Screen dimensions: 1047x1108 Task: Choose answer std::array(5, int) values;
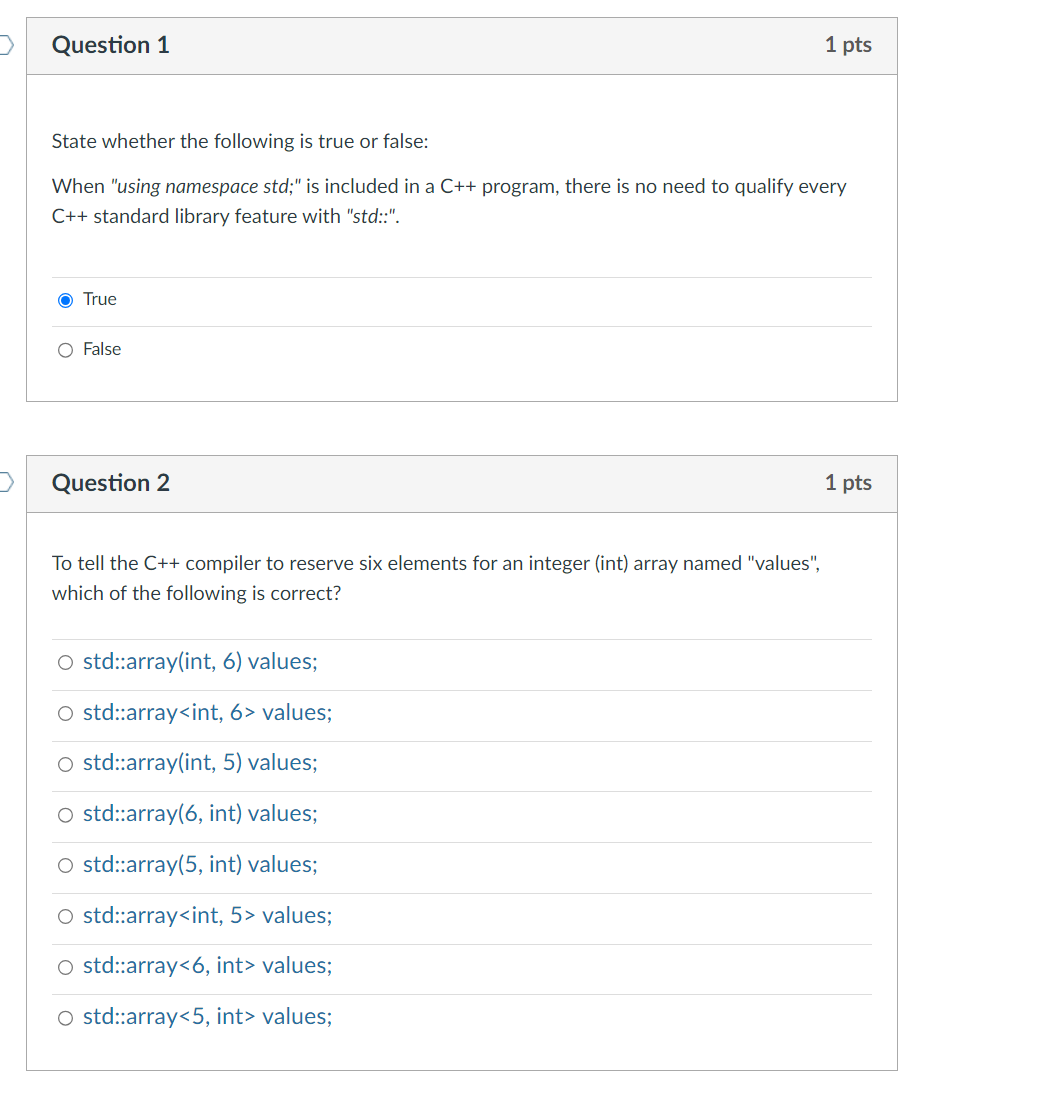(65, 864)
